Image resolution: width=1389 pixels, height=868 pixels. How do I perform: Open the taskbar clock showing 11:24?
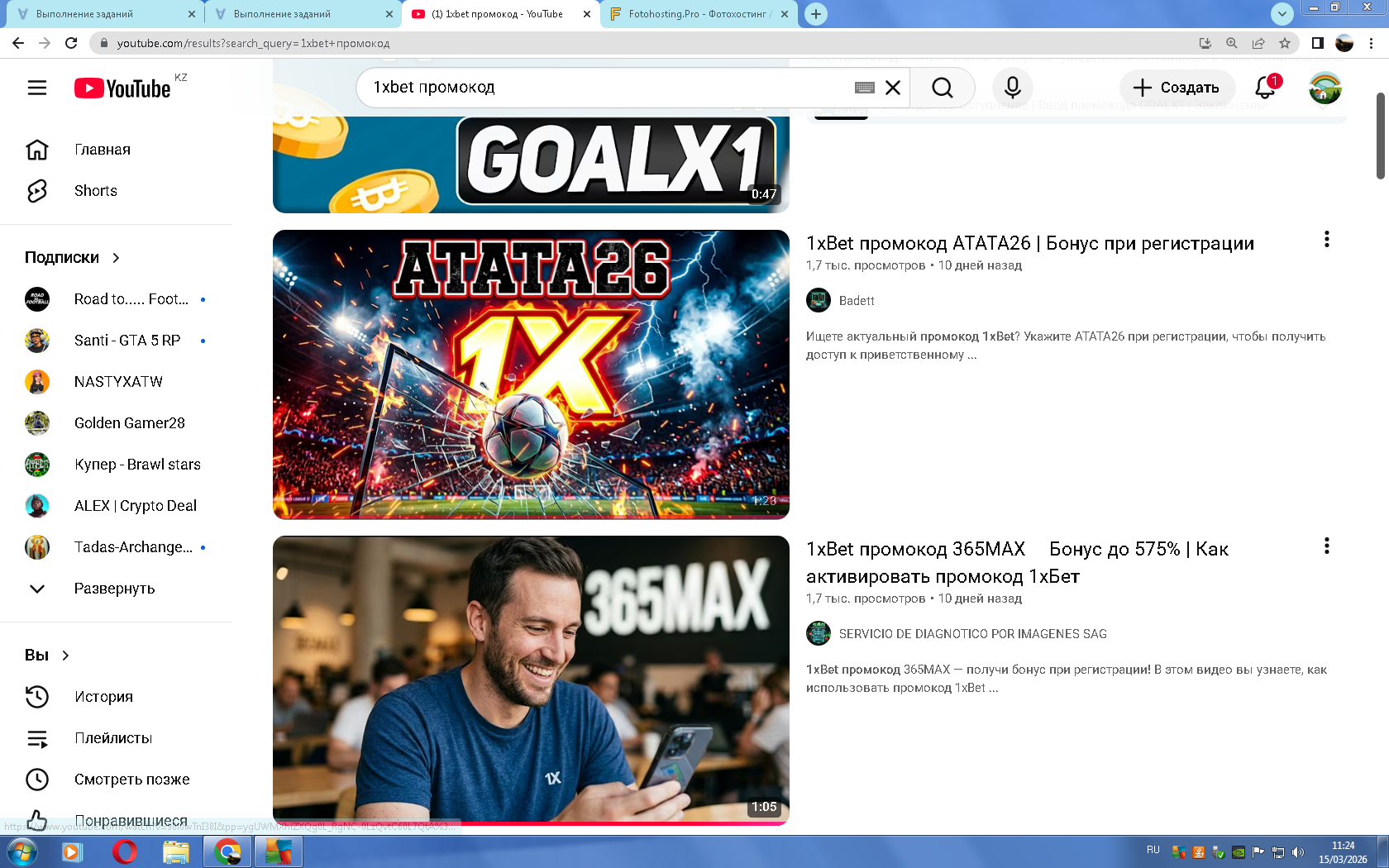pos(1343,852)
